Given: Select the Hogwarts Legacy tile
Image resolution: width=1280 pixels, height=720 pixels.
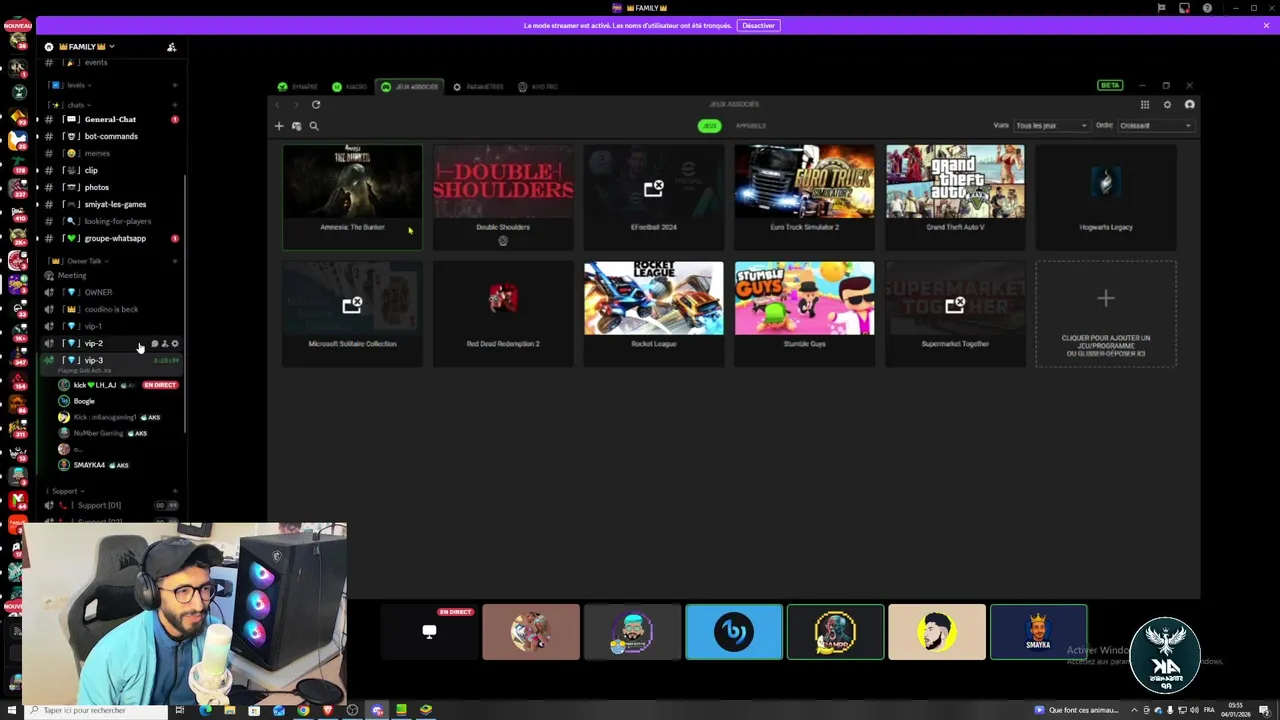Looking at the screenshot, I should [1106, 196].
